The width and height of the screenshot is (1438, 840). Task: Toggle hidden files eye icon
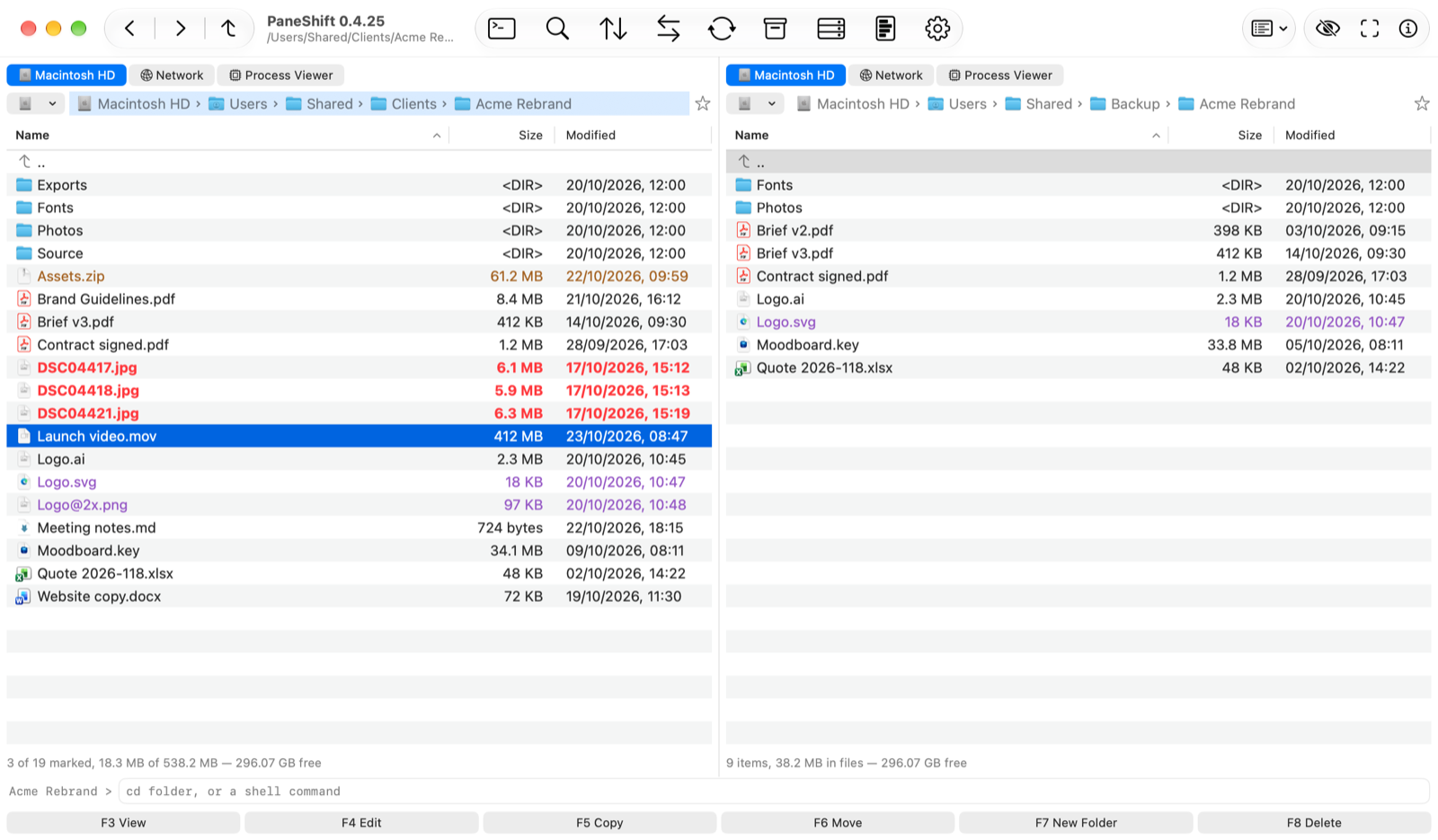tap(1327, 29)
